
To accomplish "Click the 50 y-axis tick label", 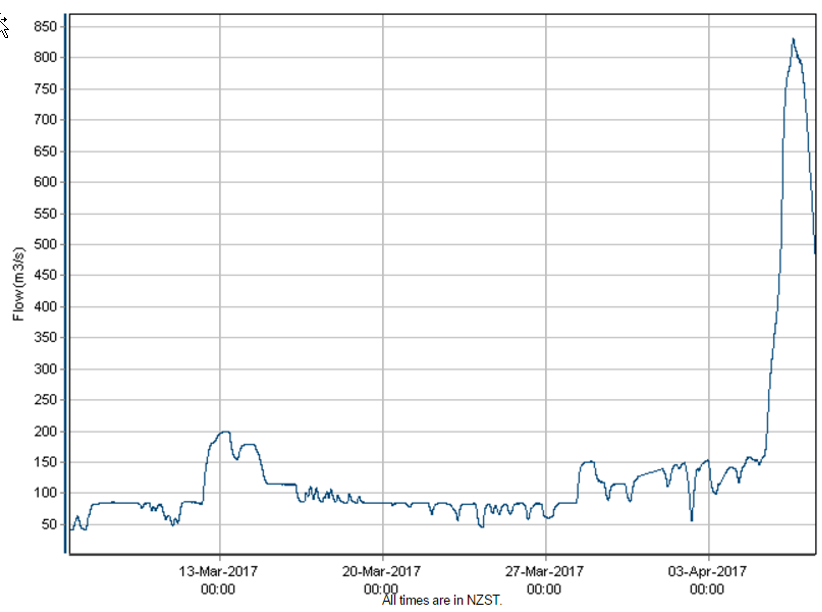I will (x=47, y=525).
